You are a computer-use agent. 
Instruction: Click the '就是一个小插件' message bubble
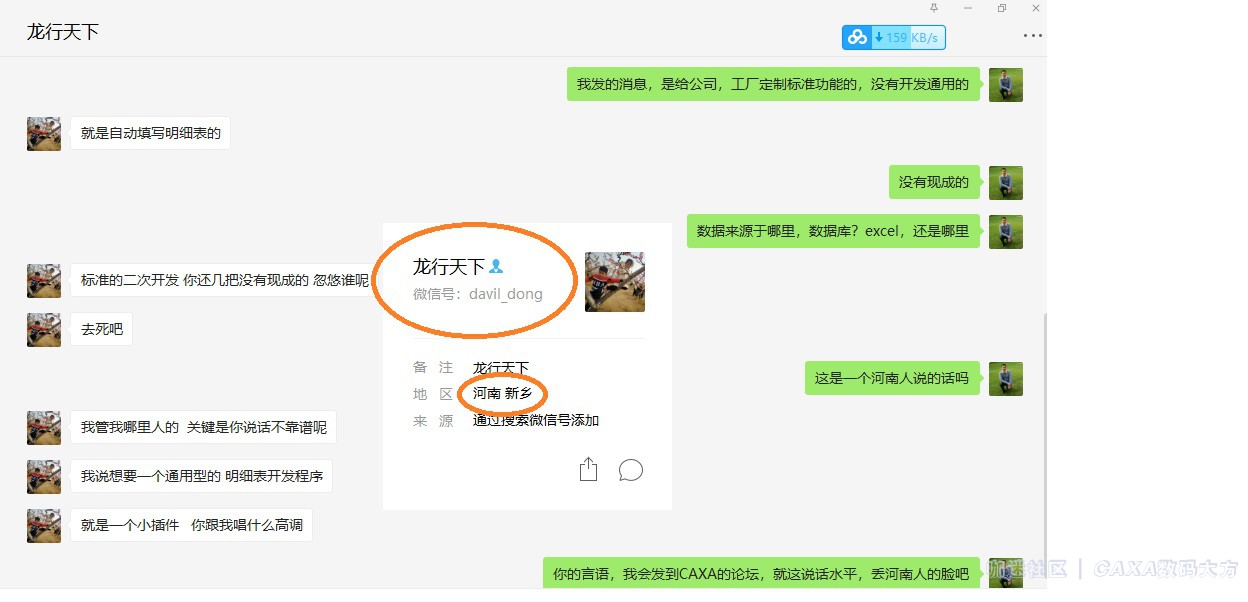pos(191,525)
